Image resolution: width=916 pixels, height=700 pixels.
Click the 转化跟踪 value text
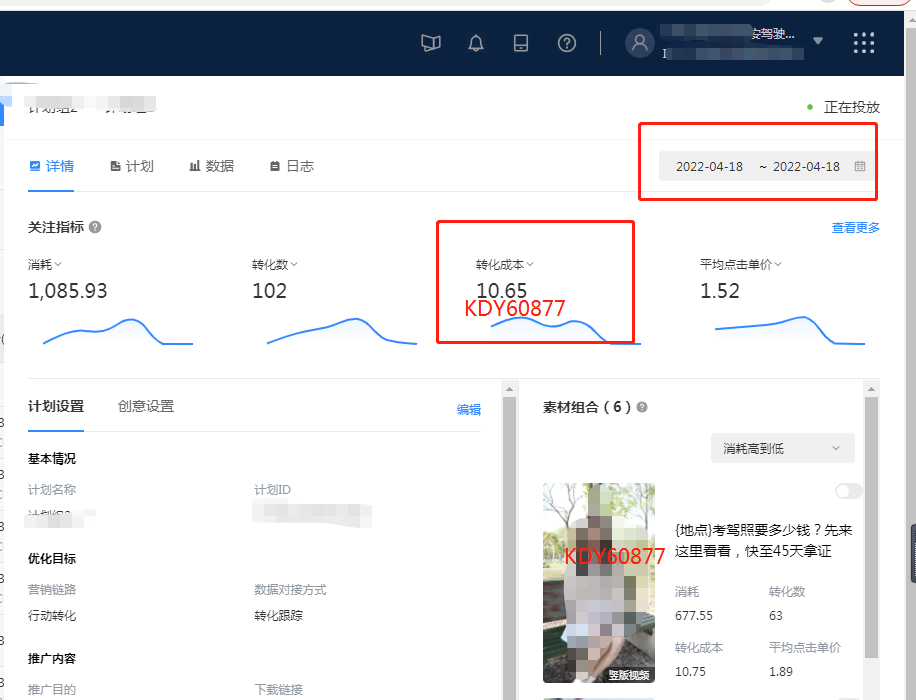tap(278, 615)
